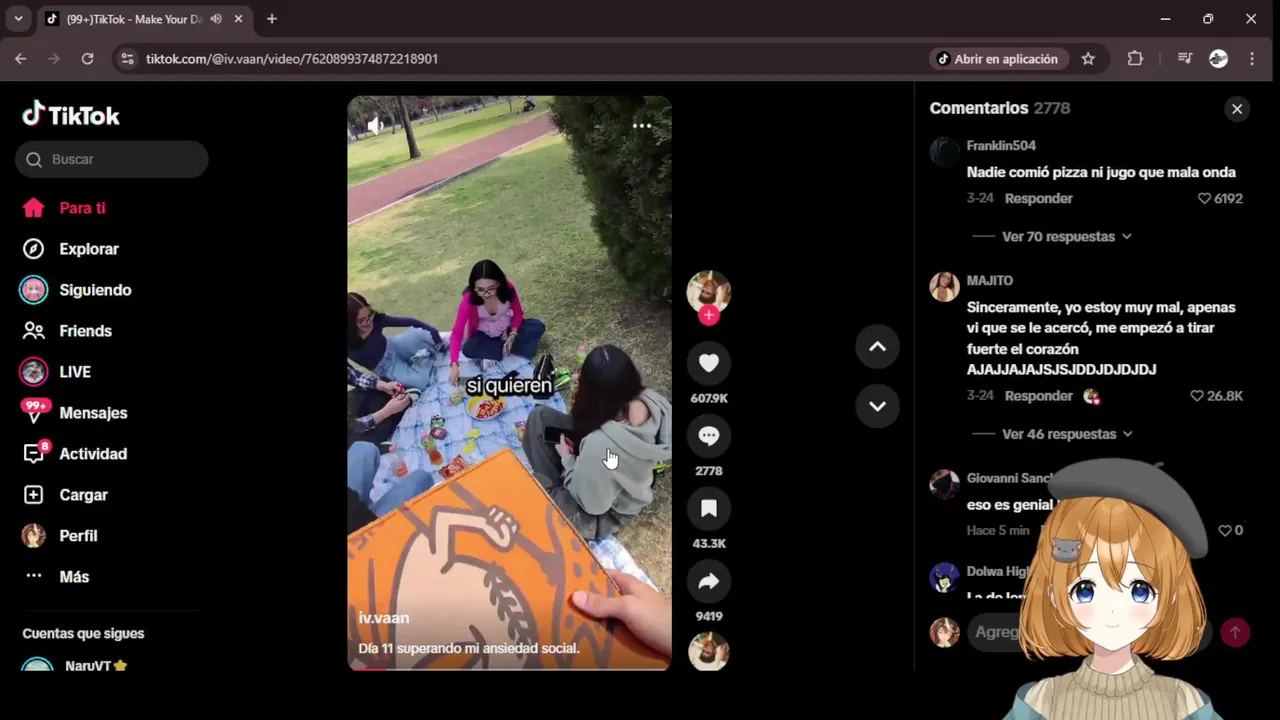This screenshot has width=1280, height=720.
Task: Reply to Franklin504's comment
Action: click(1038, 198)
